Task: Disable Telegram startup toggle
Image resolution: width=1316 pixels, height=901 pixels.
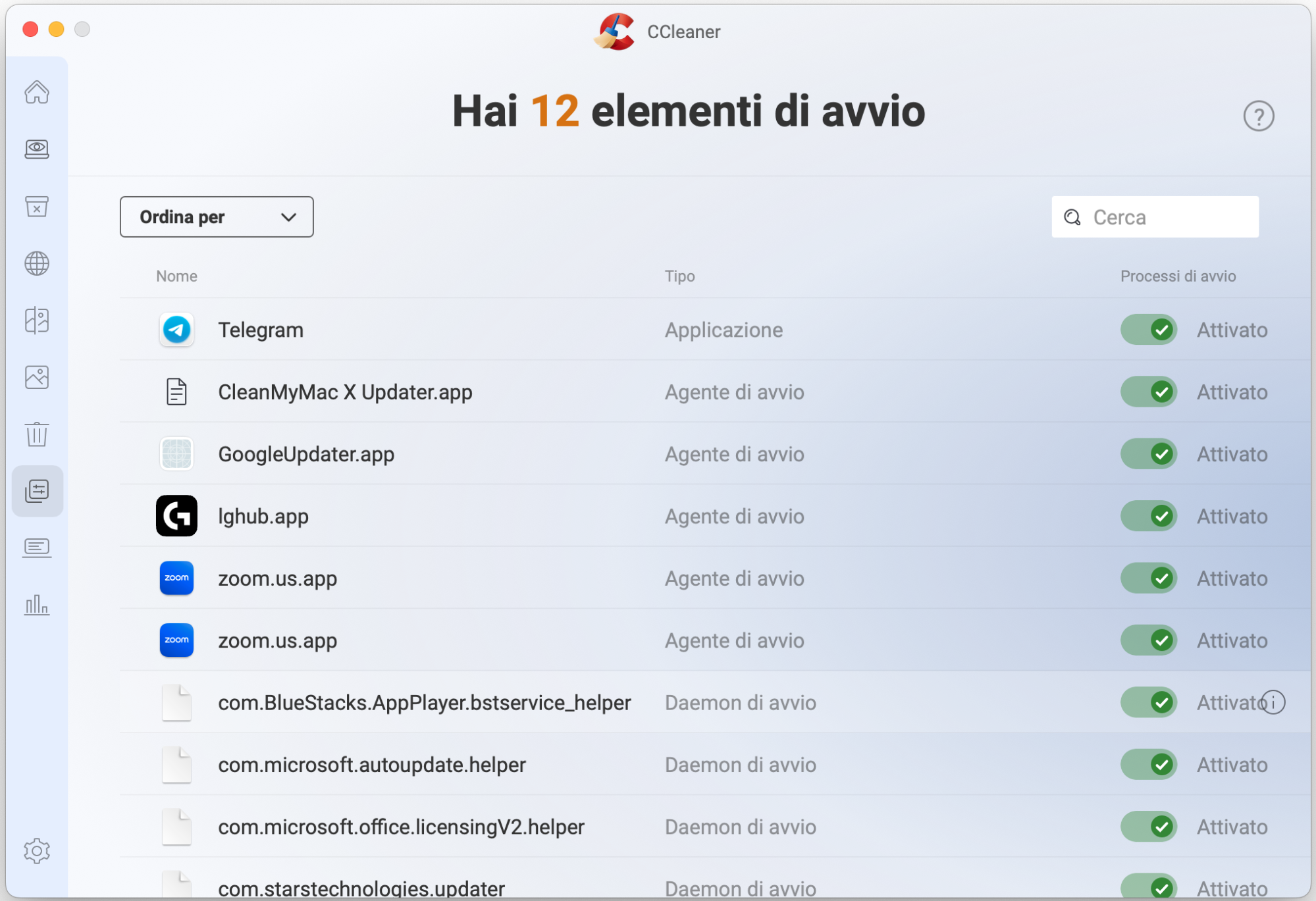Action: pos(1149,330)
